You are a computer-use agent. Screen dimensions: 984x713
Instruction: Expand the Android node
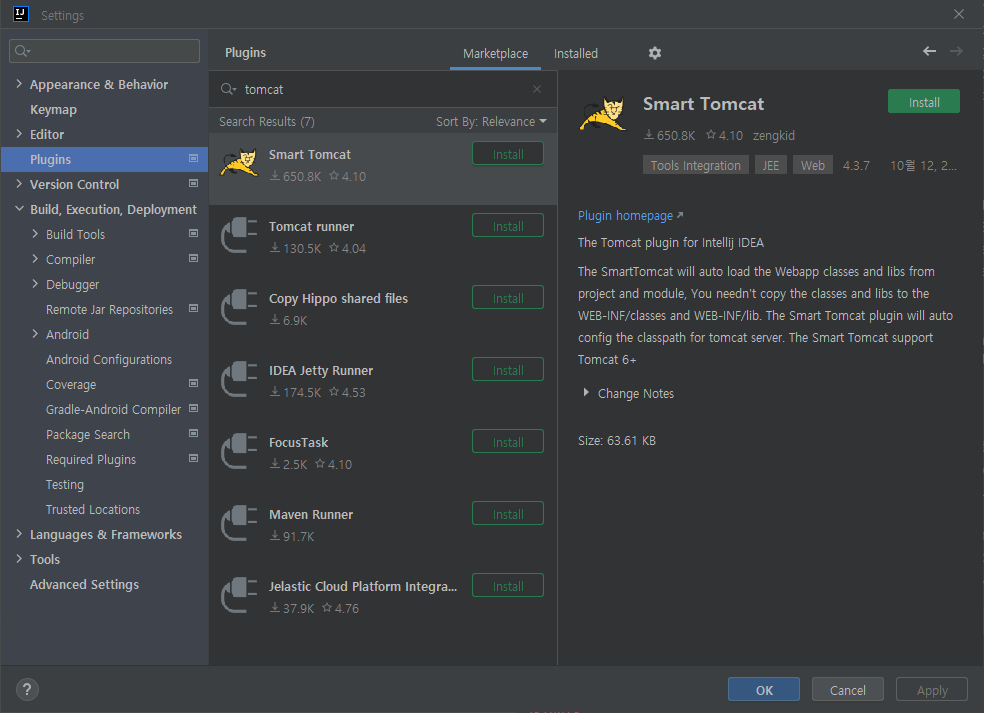[35, 334]
